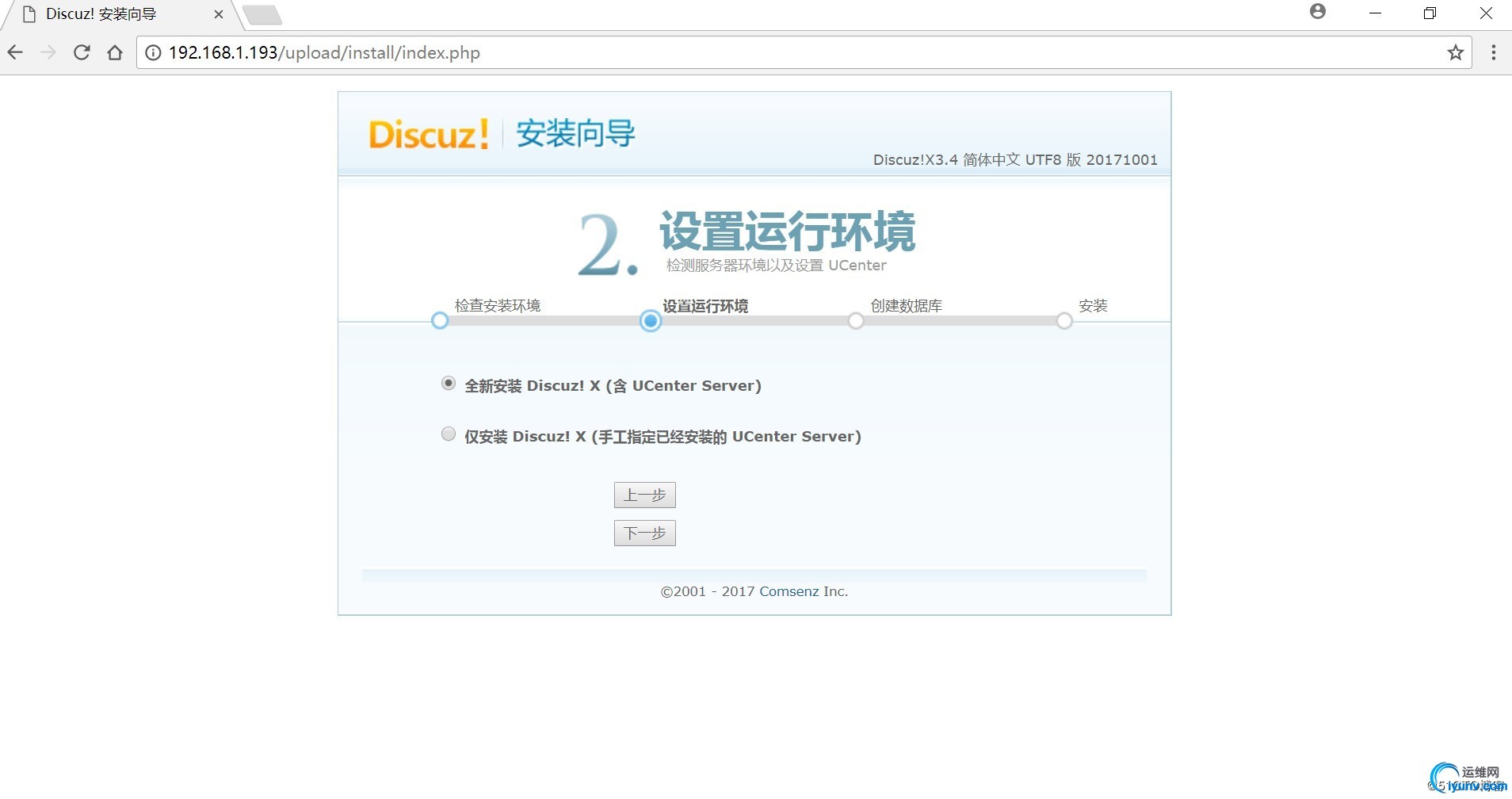Close the browser window
1512x799 pixels.
coord(1486,13)
